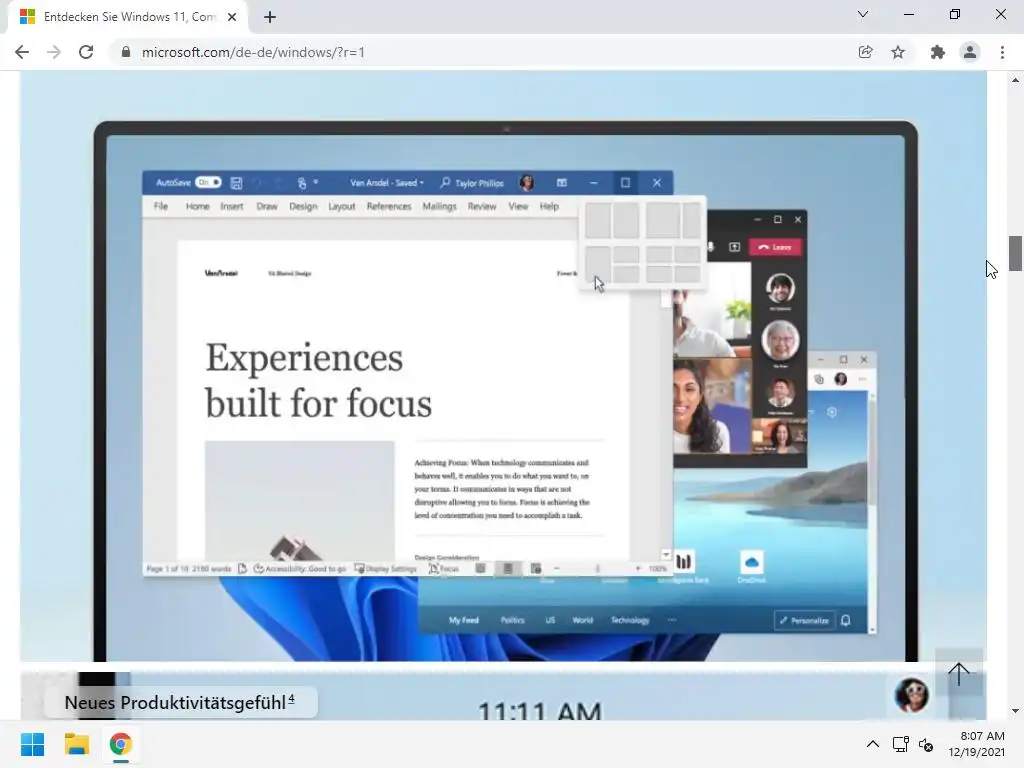Viewport: 1024px width, 768px height.
Task: Select World in widgets panel
Action: point(583,620)
